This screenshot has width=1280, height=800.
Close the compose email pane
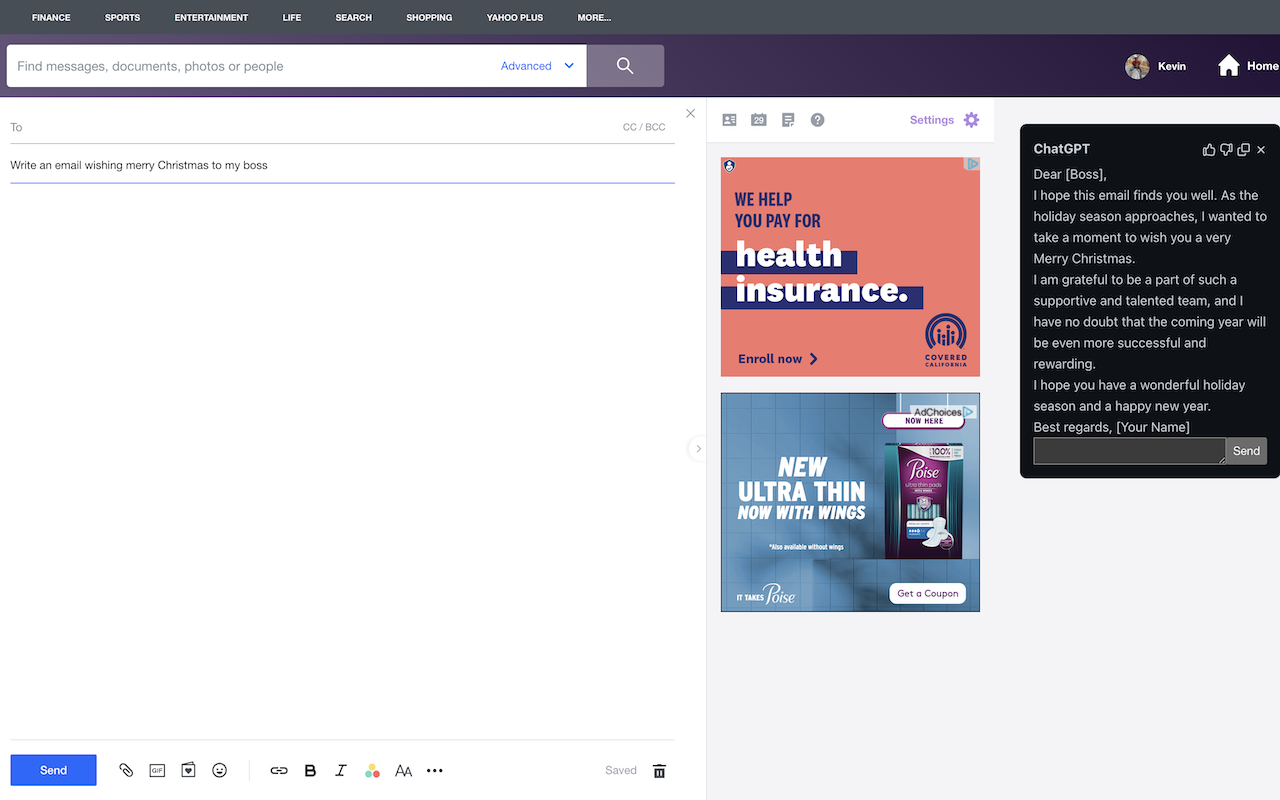coord(690,113)
